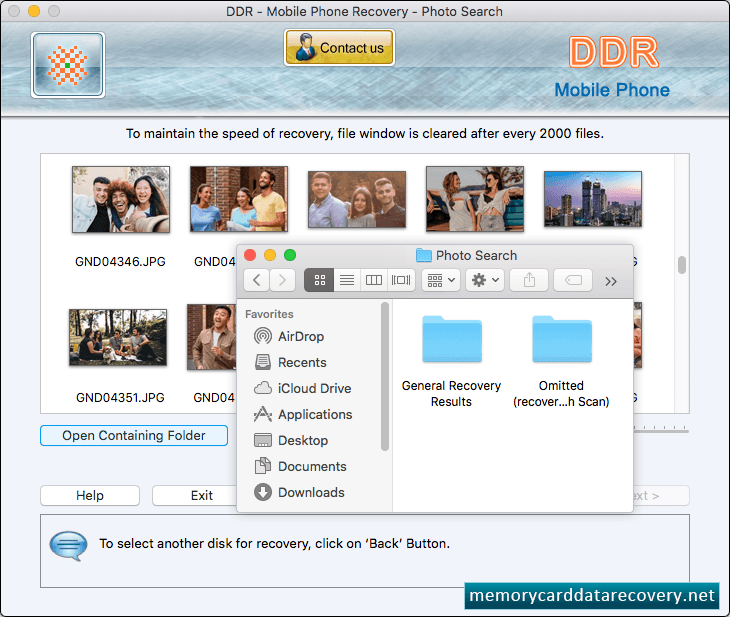Click file name GND04351.JPG
The width and height of the screenshot is (730, 617).
120,398
